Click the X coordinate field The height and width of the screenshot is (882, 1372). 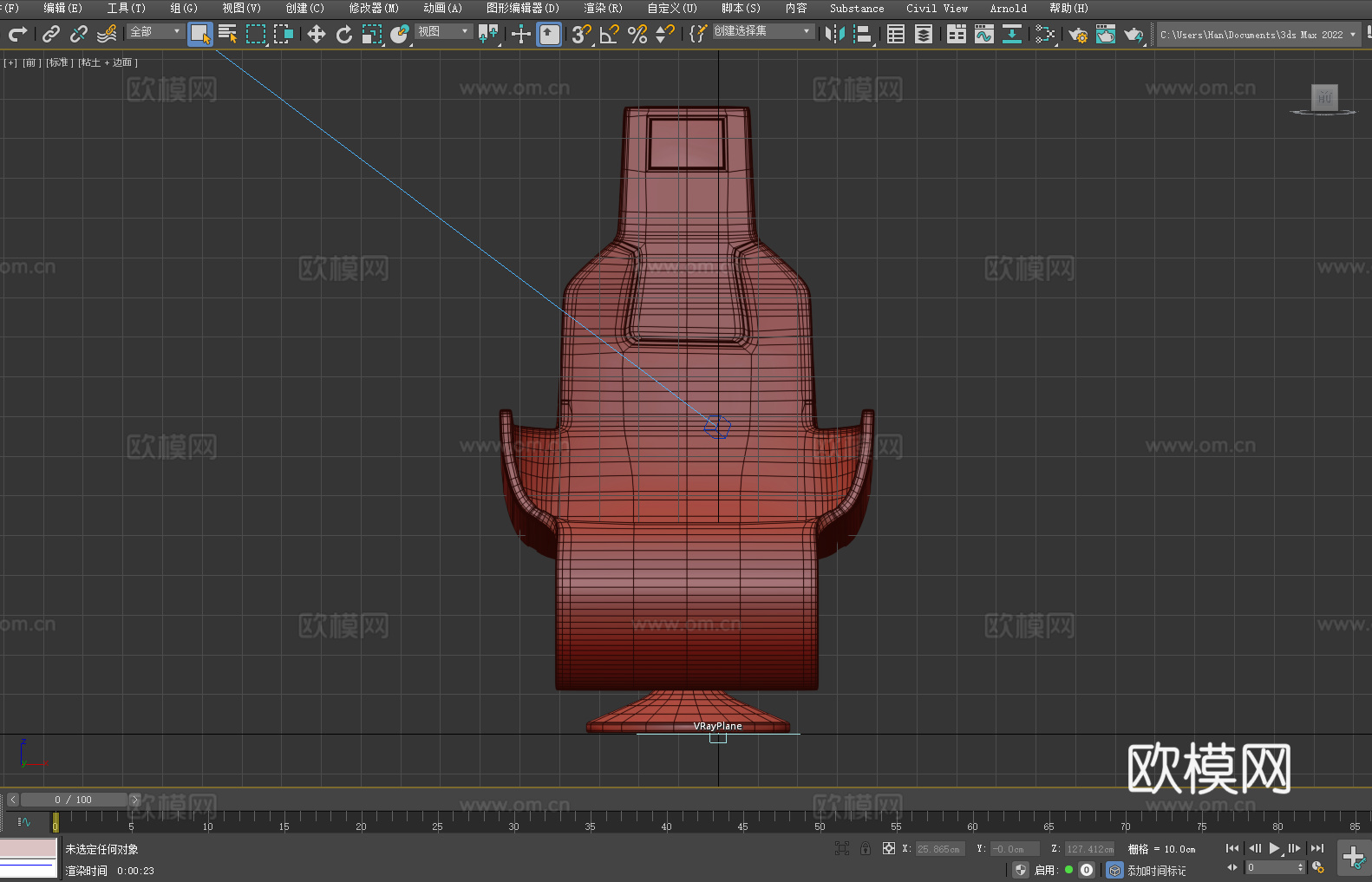point(940,849)
